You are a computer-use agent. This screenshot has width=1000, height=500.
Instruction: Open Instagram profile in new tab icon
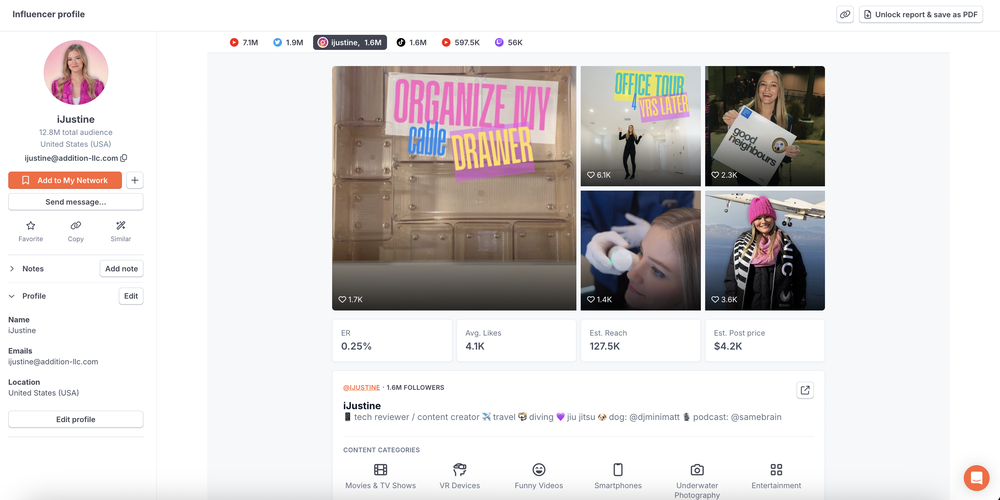pyautogui.click(x=805, y=390)
